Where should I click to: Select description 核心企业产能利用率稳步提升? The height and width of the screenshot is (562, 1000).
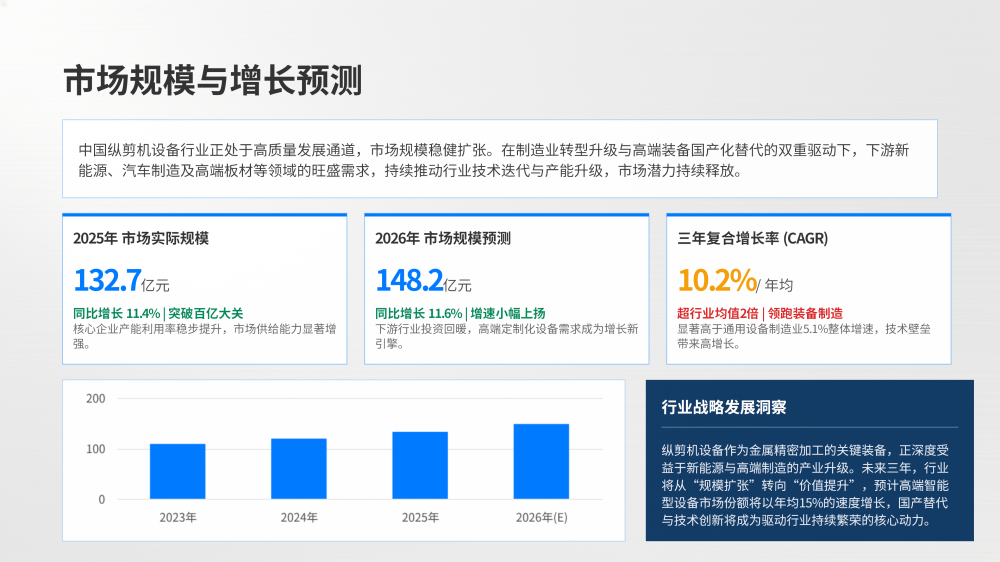pos(205,336)
